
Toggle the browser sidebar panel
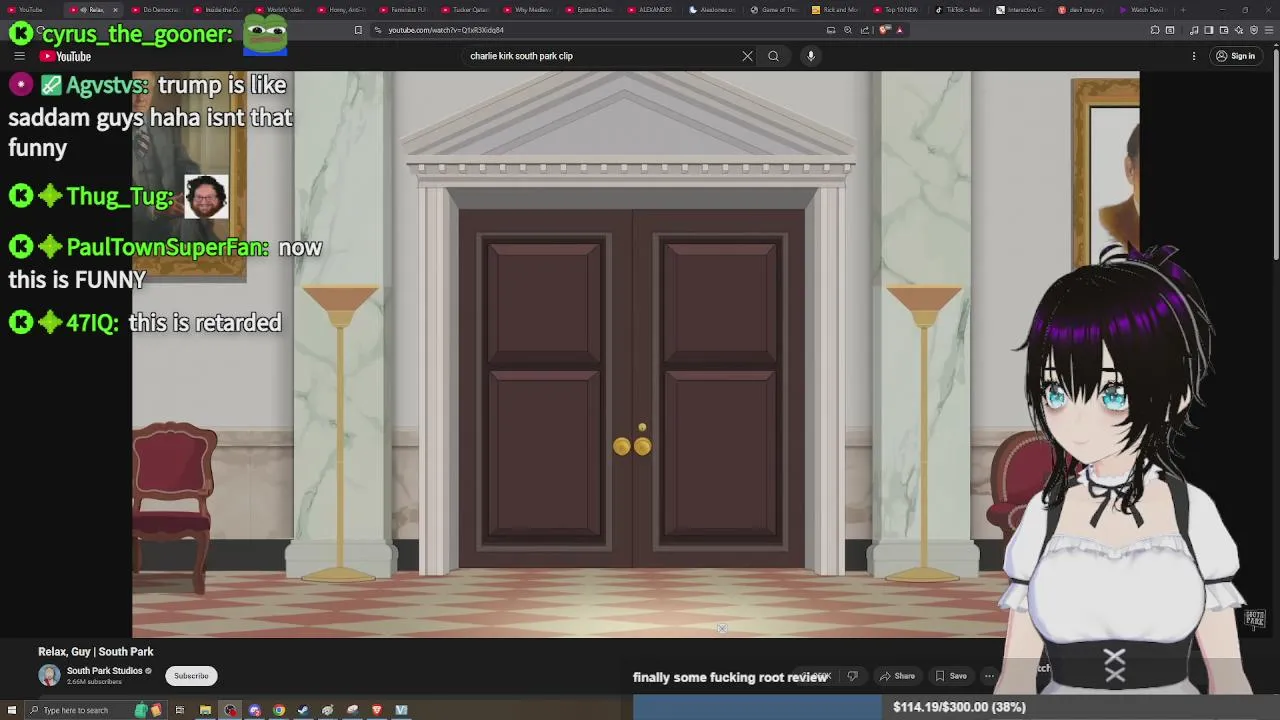coord(1209,30)
